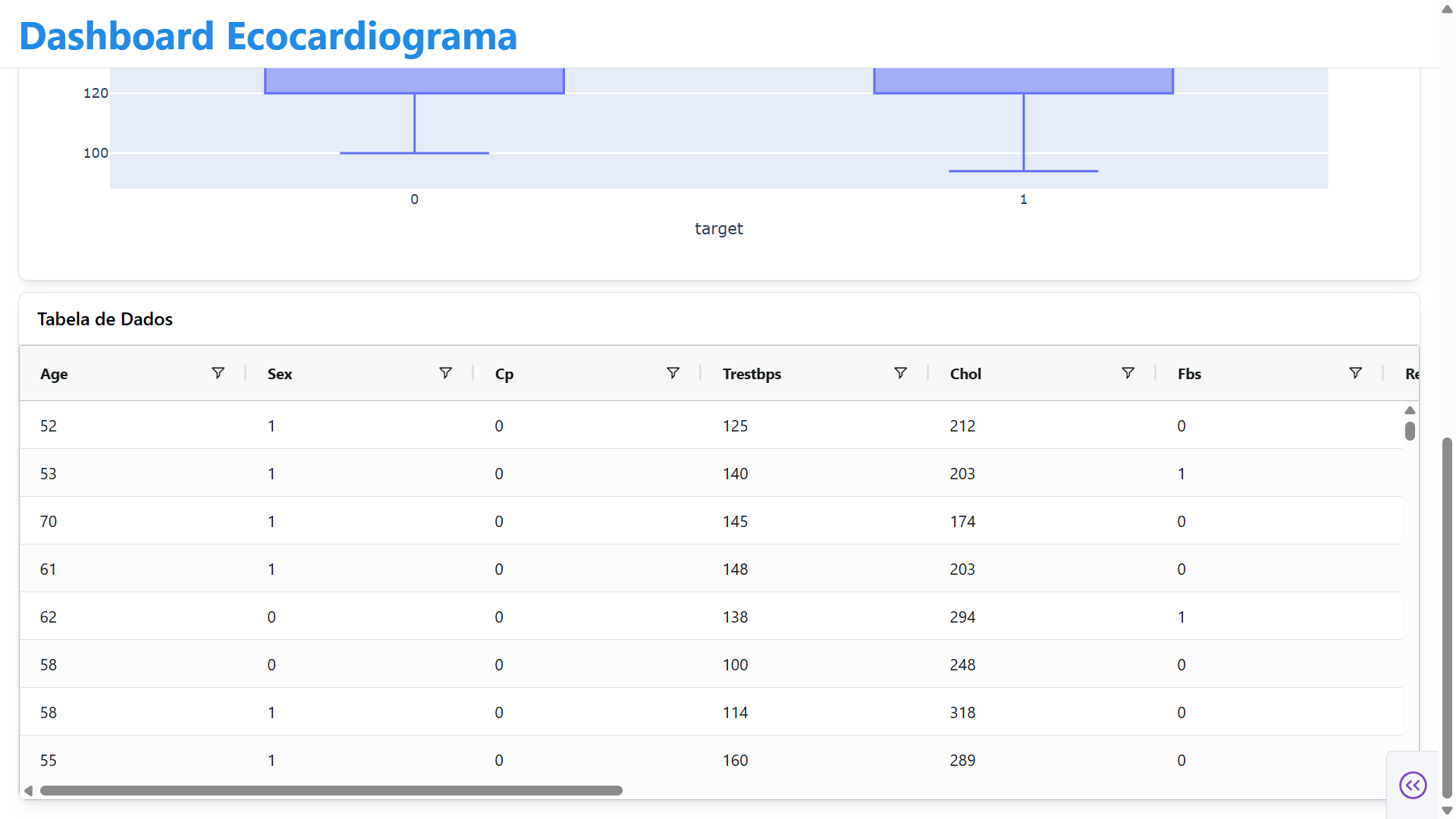Select Trestbps cell with value 145

(x=815, y=521)
